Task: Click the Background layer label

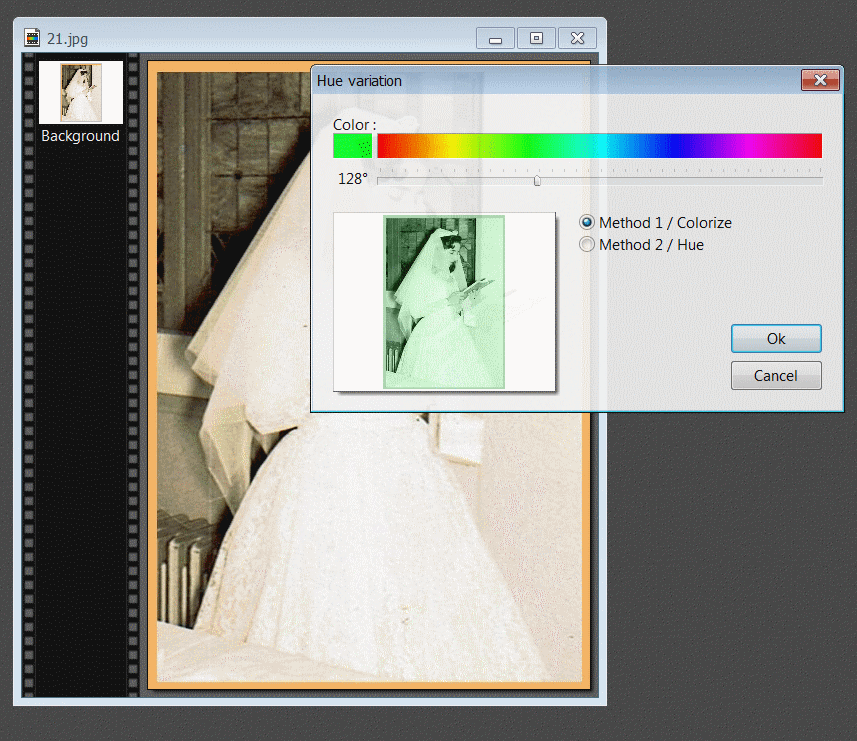Action: tap(80, 136)
